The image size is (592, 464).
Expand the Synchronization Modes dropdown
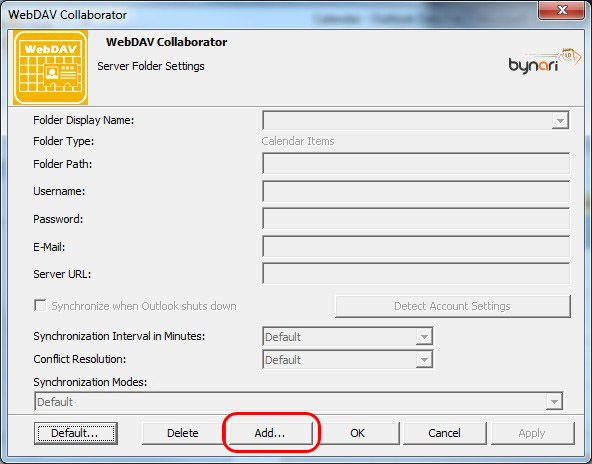tap(554, 402)
